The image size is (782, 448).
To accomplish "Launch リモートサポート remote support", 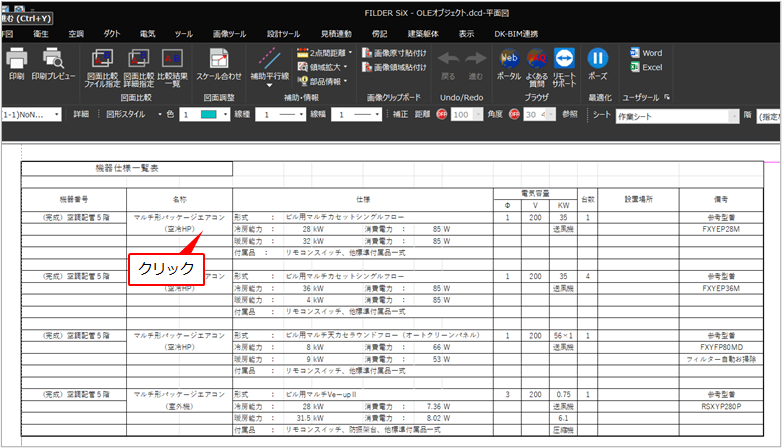I will [565, 61].
